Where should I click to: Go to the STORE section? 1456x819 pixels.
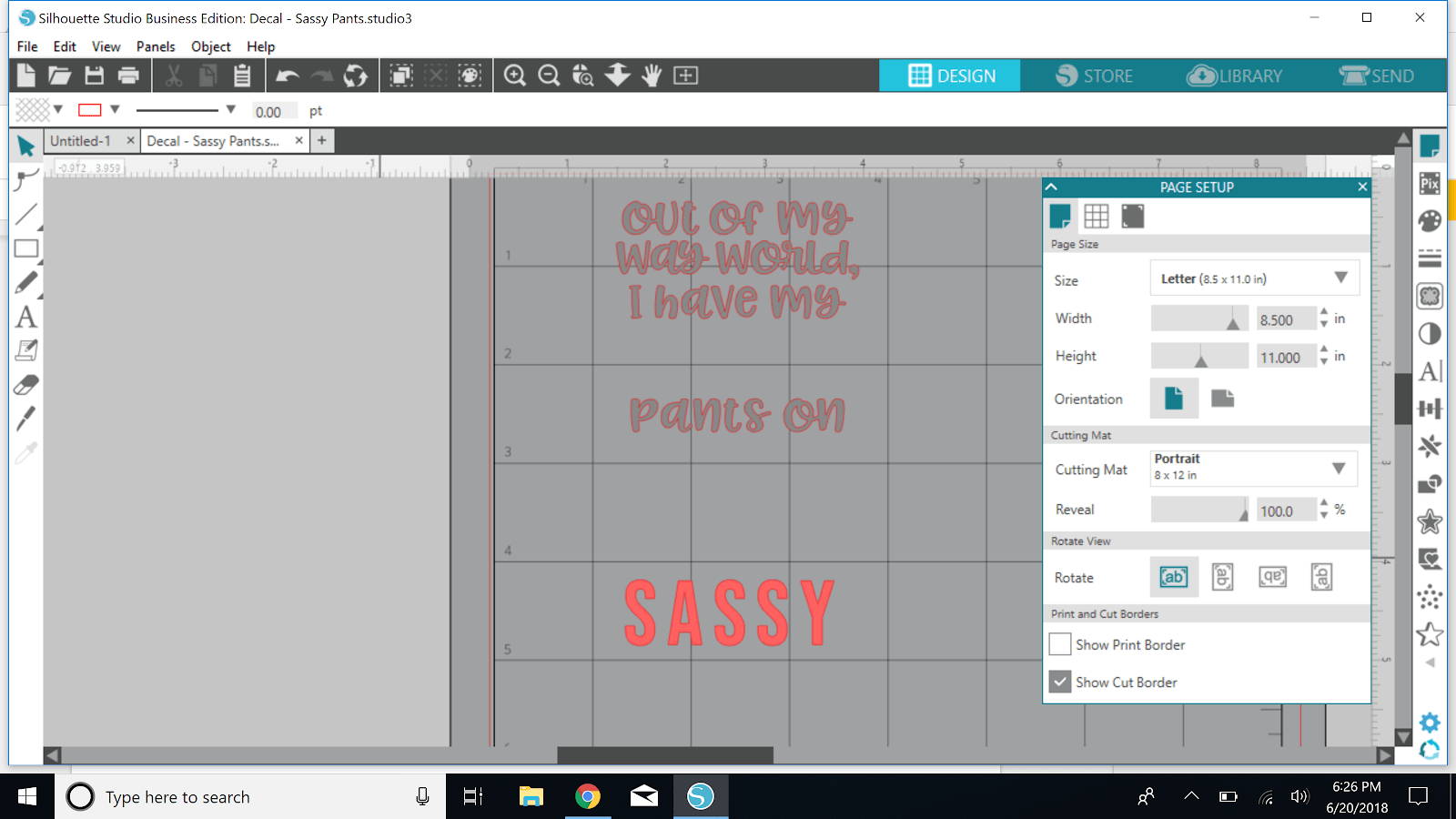[x=1094, y=76]
